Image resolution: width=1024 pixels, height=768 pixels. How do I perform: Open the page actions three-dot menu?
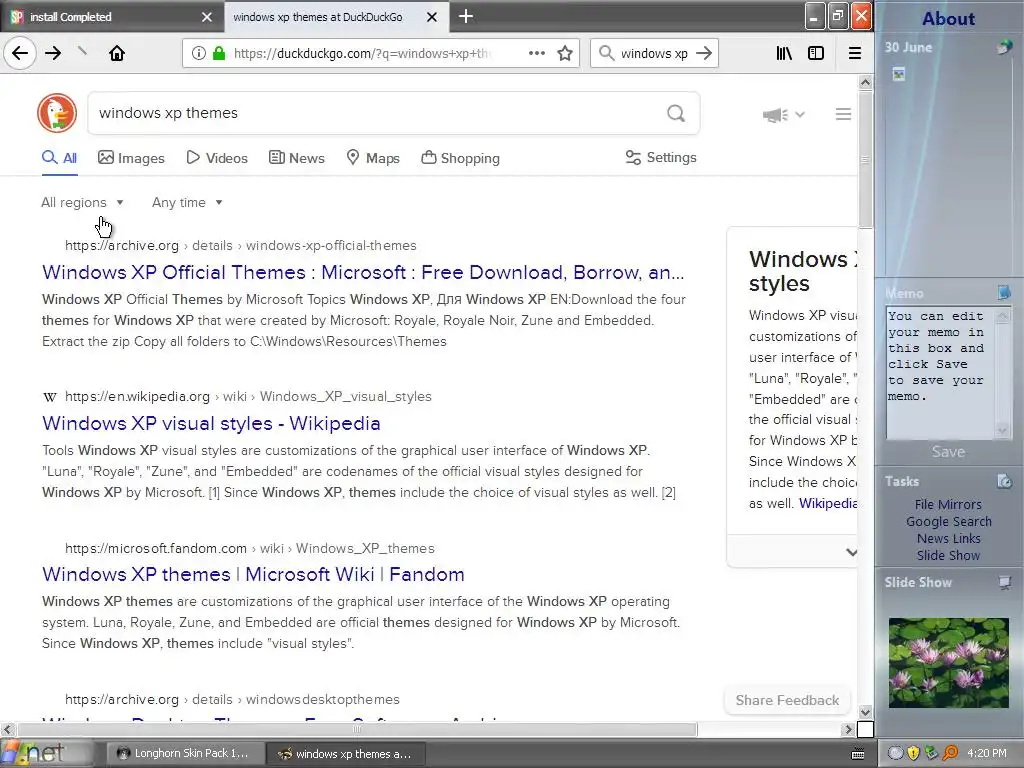coord(537,54)
